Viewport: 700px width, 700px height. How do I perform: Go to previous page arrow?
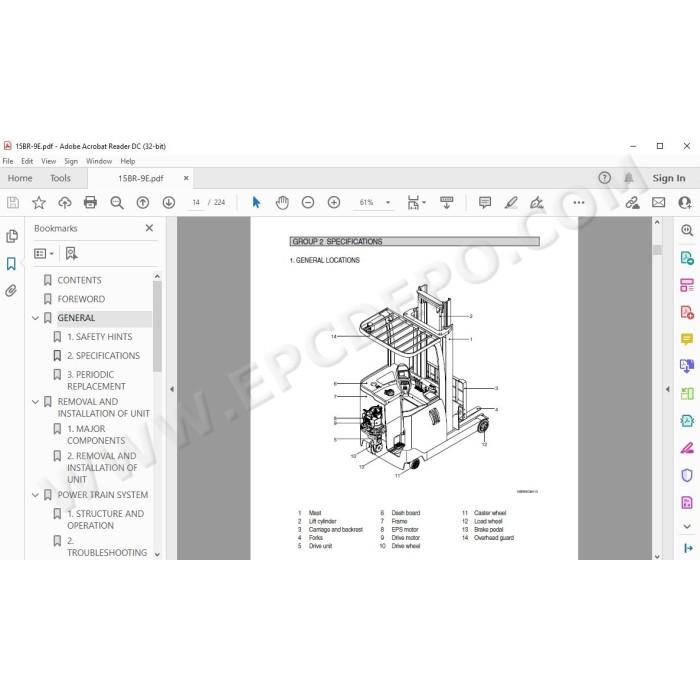pyautogui.click(x=142, y=203)
